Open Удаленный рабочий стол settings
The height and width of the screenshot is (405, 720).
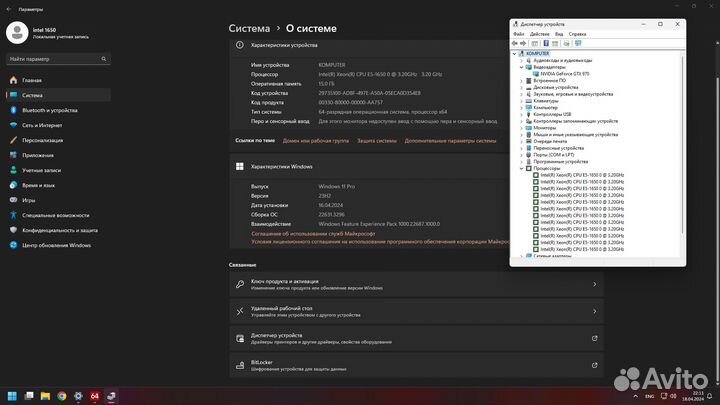pos(416,311)
